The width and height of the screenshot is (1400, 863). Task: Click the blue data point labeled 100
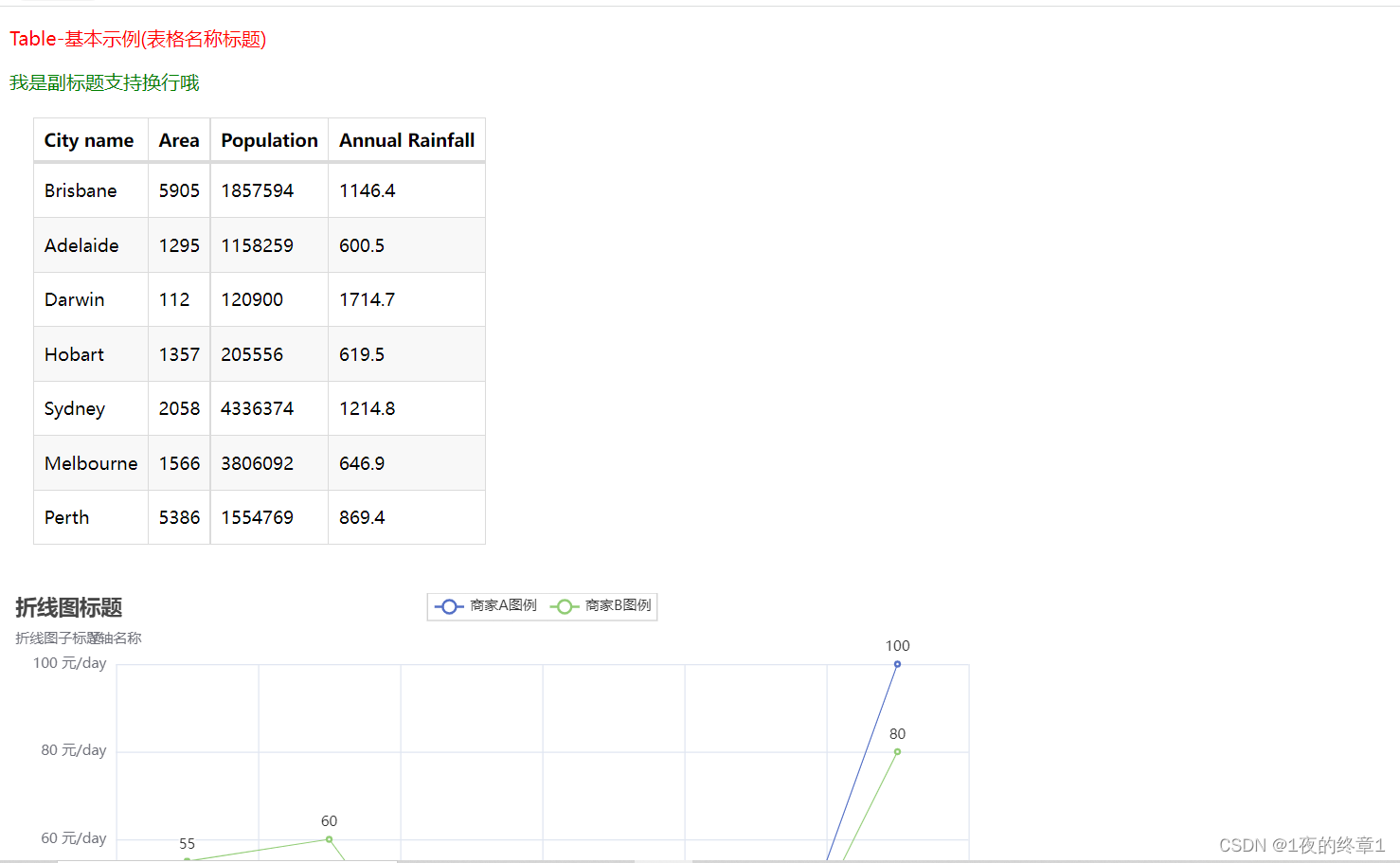pyautogui.click(x=897, y=664)
